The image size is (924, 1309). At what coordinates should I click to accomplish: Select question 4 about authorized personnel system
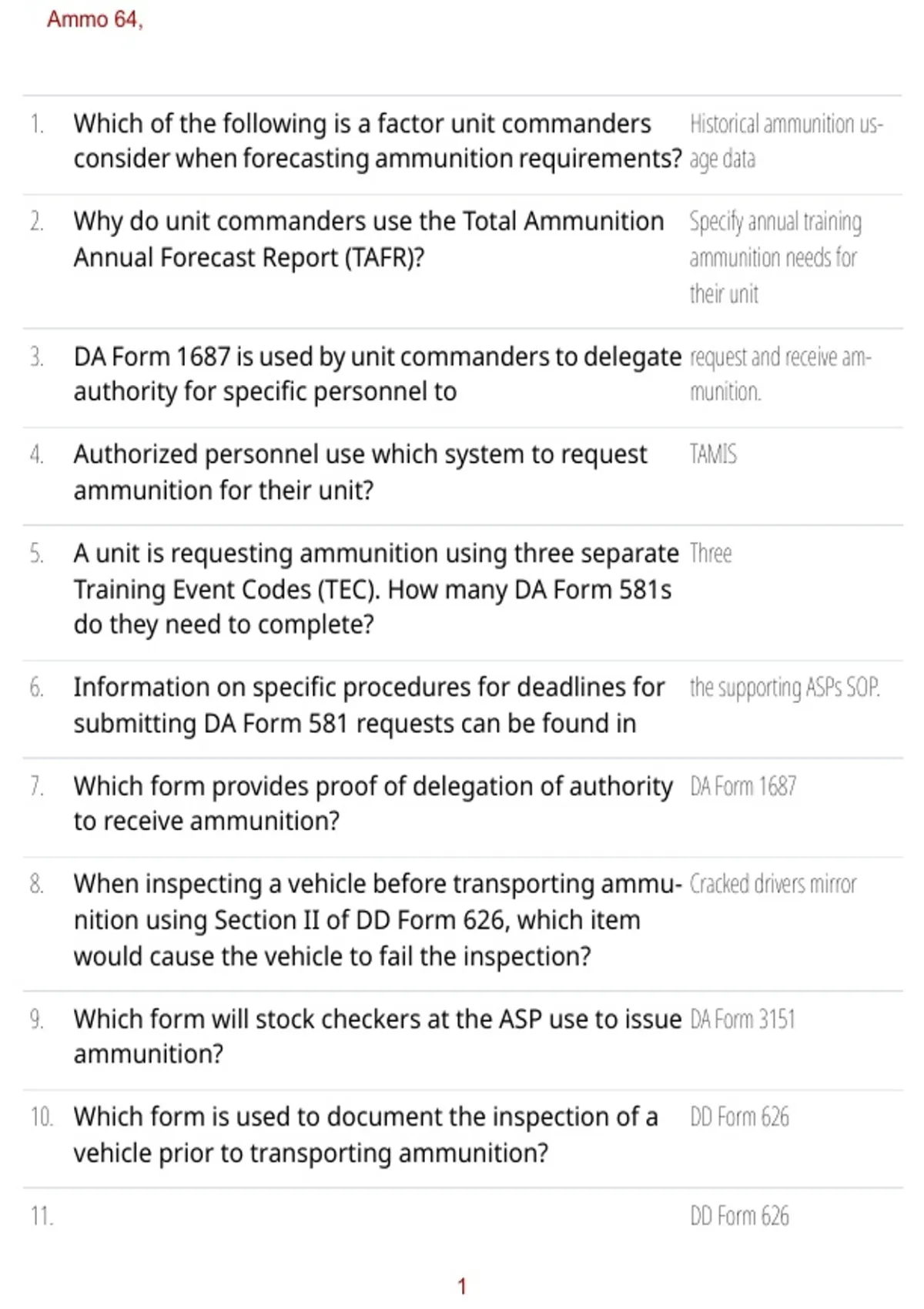360,472
